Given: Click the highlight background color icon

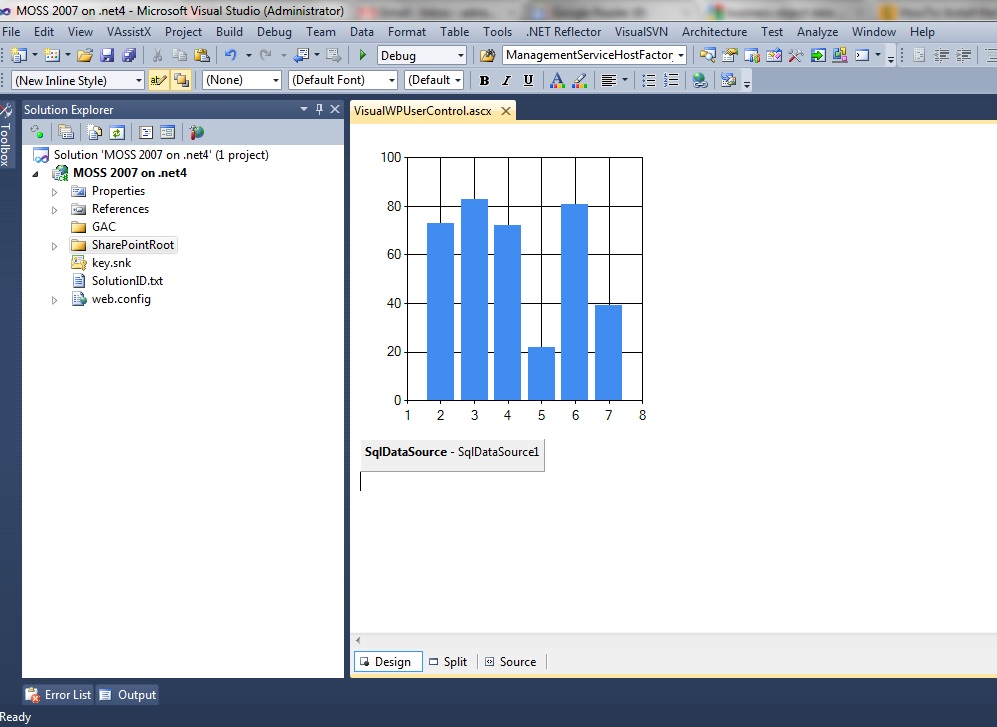Looking at the screenshot, I should click(x=579, y=80).
